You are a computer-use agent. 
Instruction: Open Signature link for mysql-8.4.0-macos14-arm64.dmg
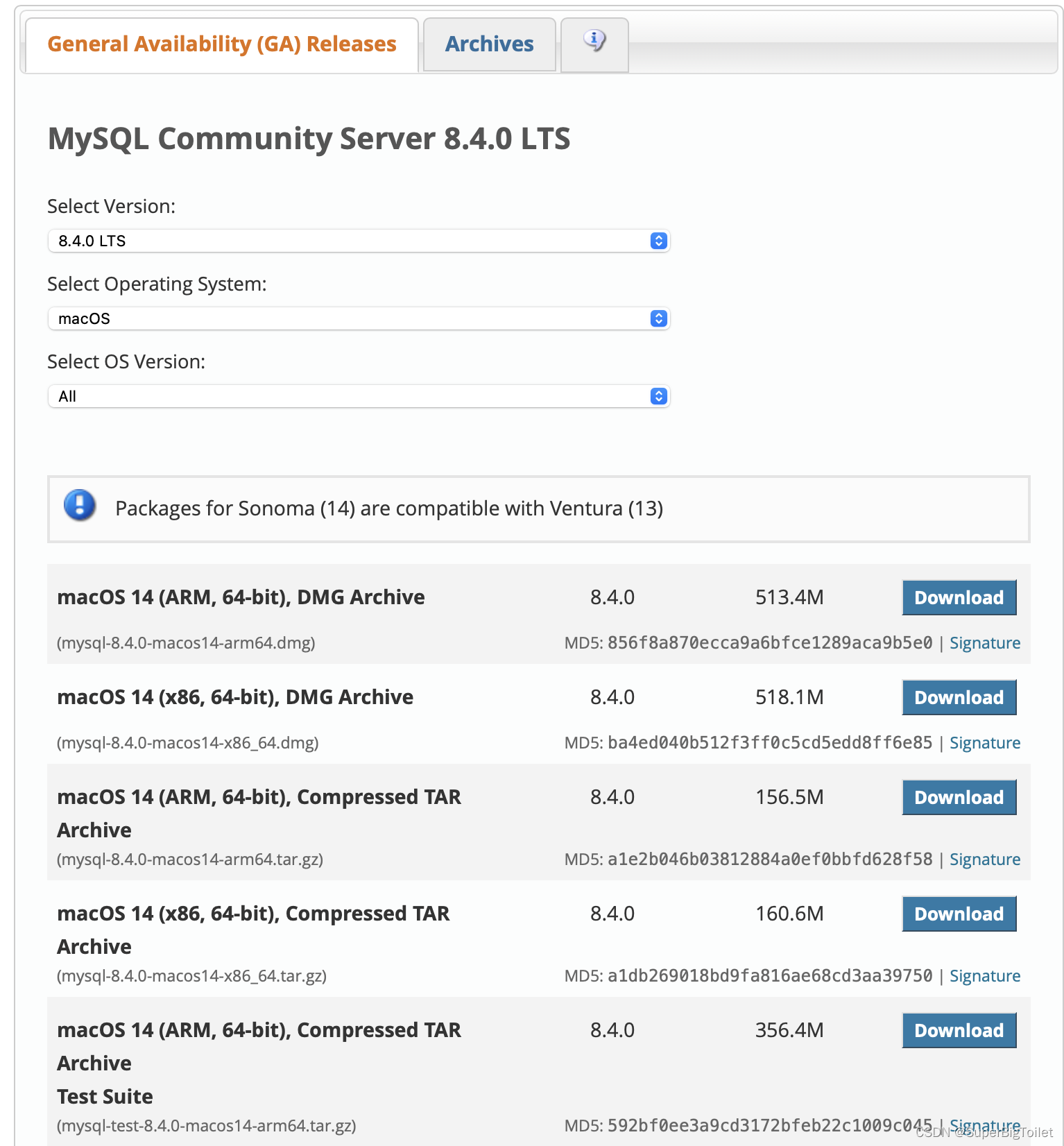click(x=985, y=643)
